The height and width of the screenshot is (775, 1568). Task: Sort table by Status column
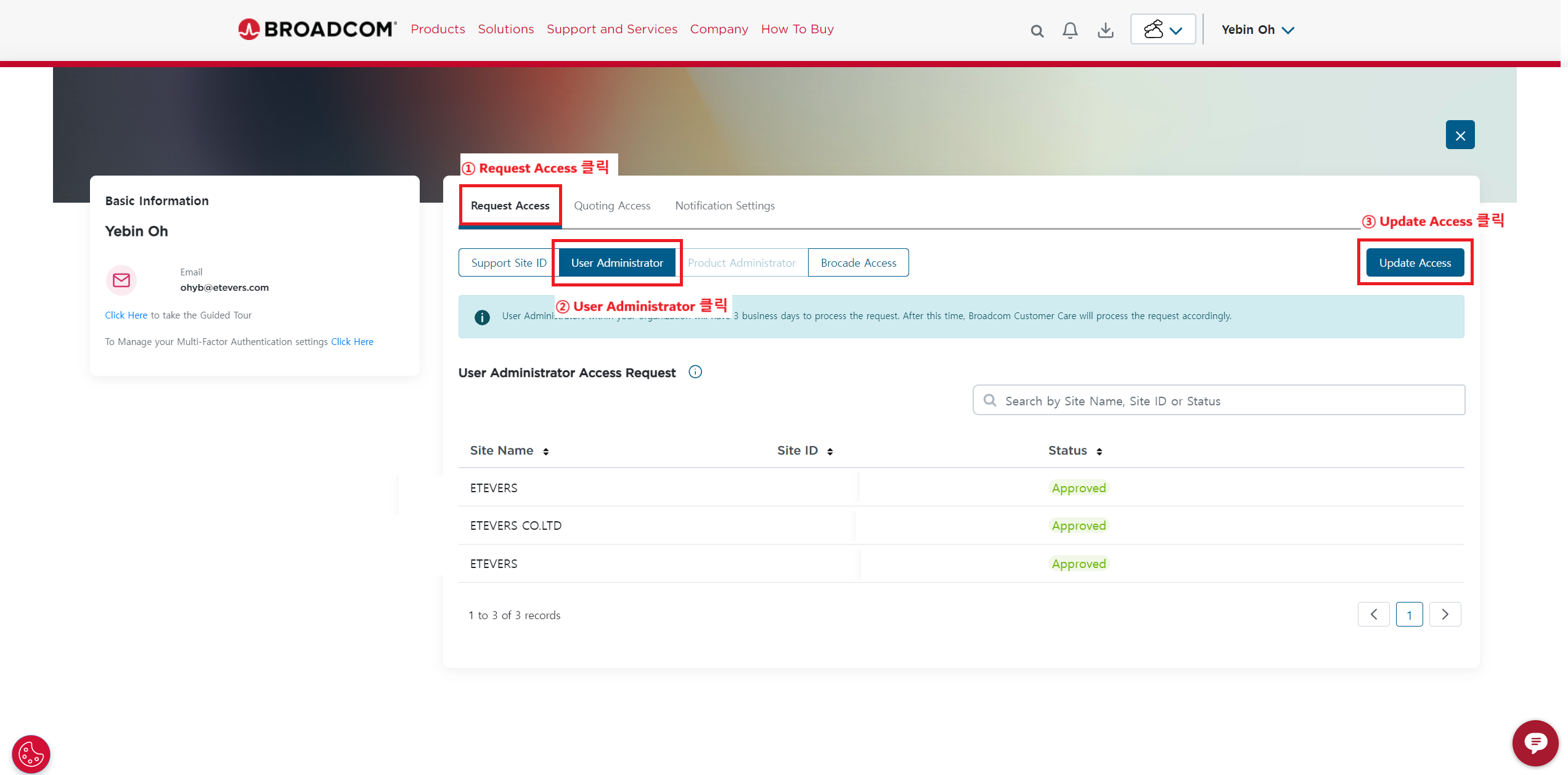1099,452
